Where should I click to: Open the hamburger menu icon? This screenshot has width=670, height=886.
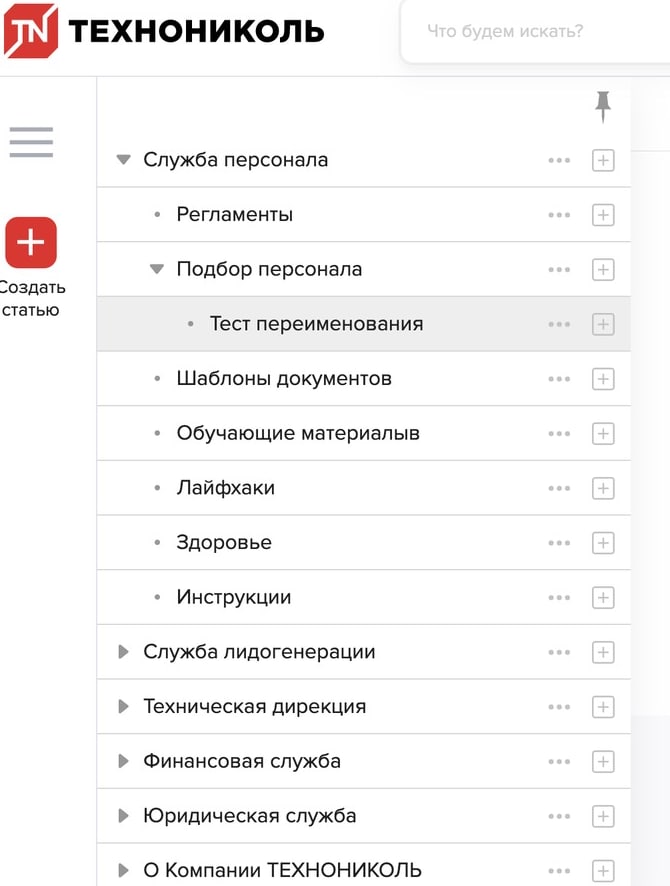tap(31, 142)
